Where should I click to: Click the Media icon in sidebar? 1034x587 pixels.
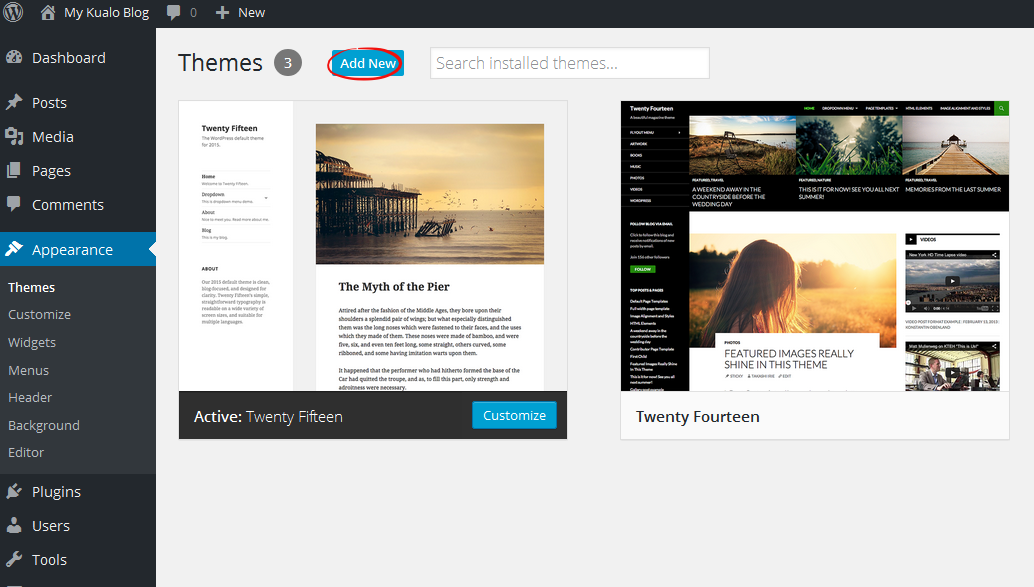pos(14,137)
